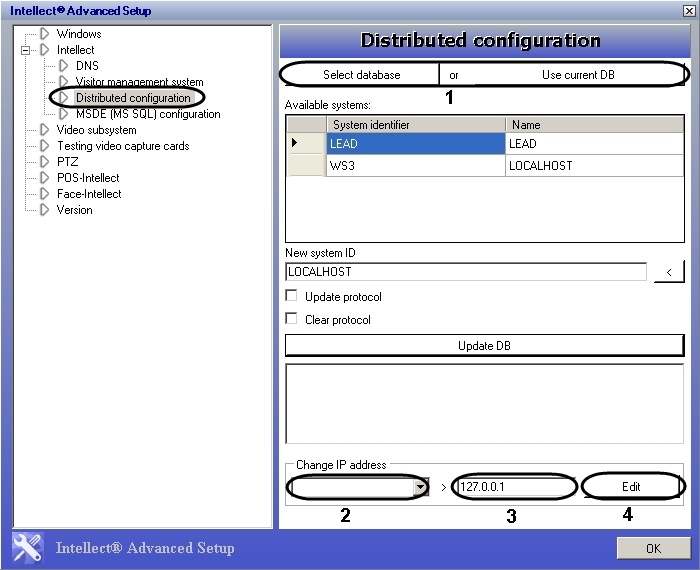Click the arrow icon beside PTZ

click(44, 161)
